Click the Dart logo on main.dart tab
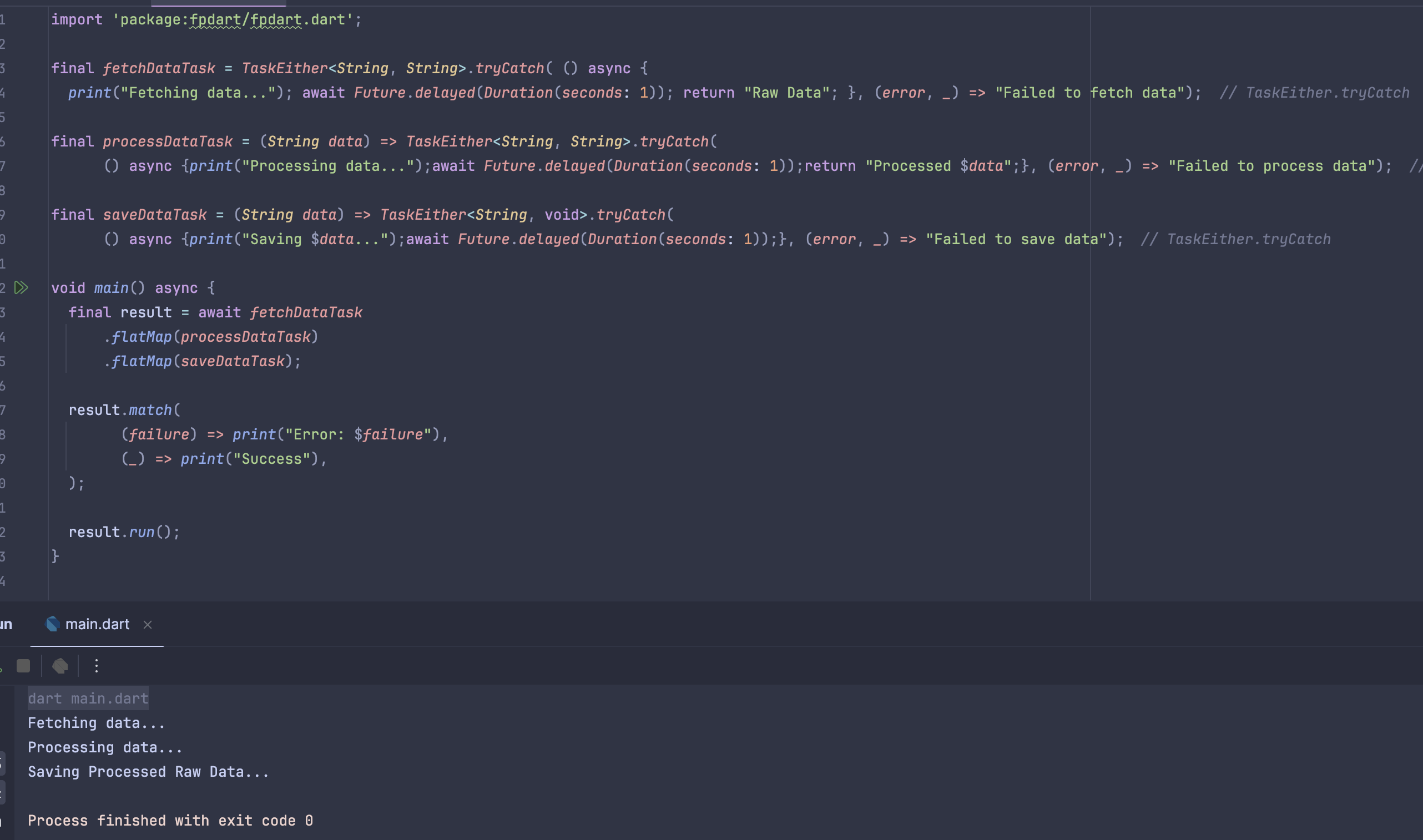The width and height of the screenshot is (1423, 840). tap(52, 624)
